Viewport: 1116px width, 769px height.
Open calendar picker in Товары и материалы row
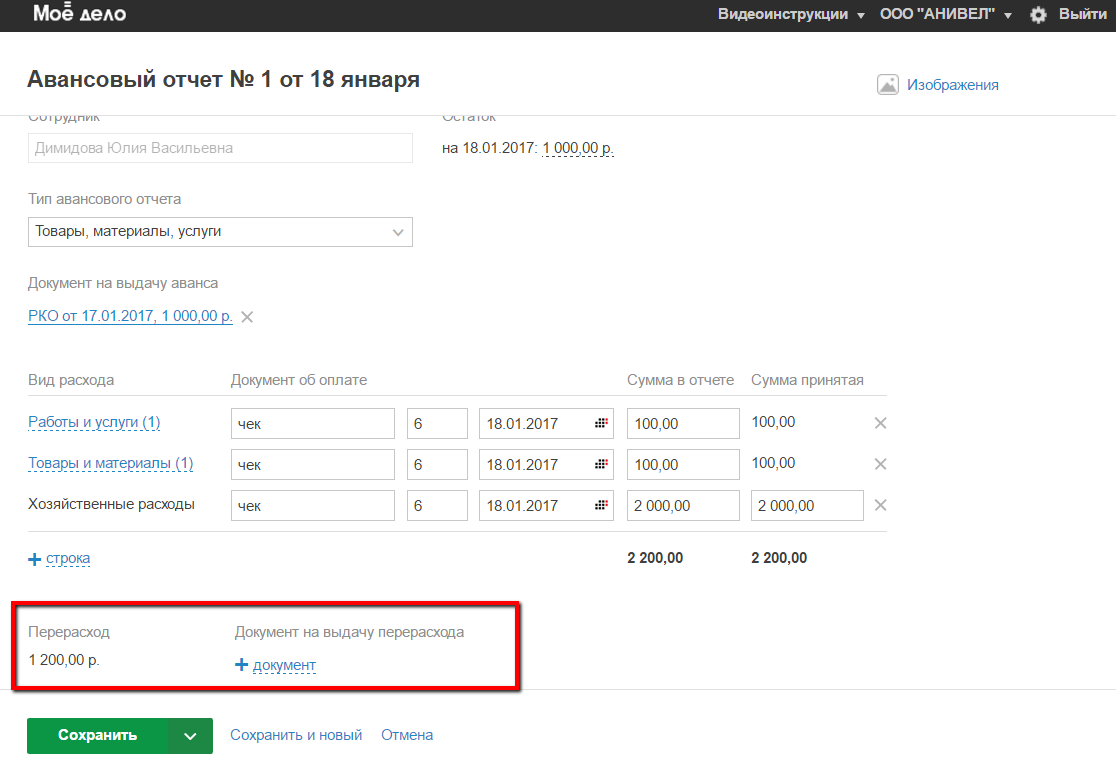(601, 464)
